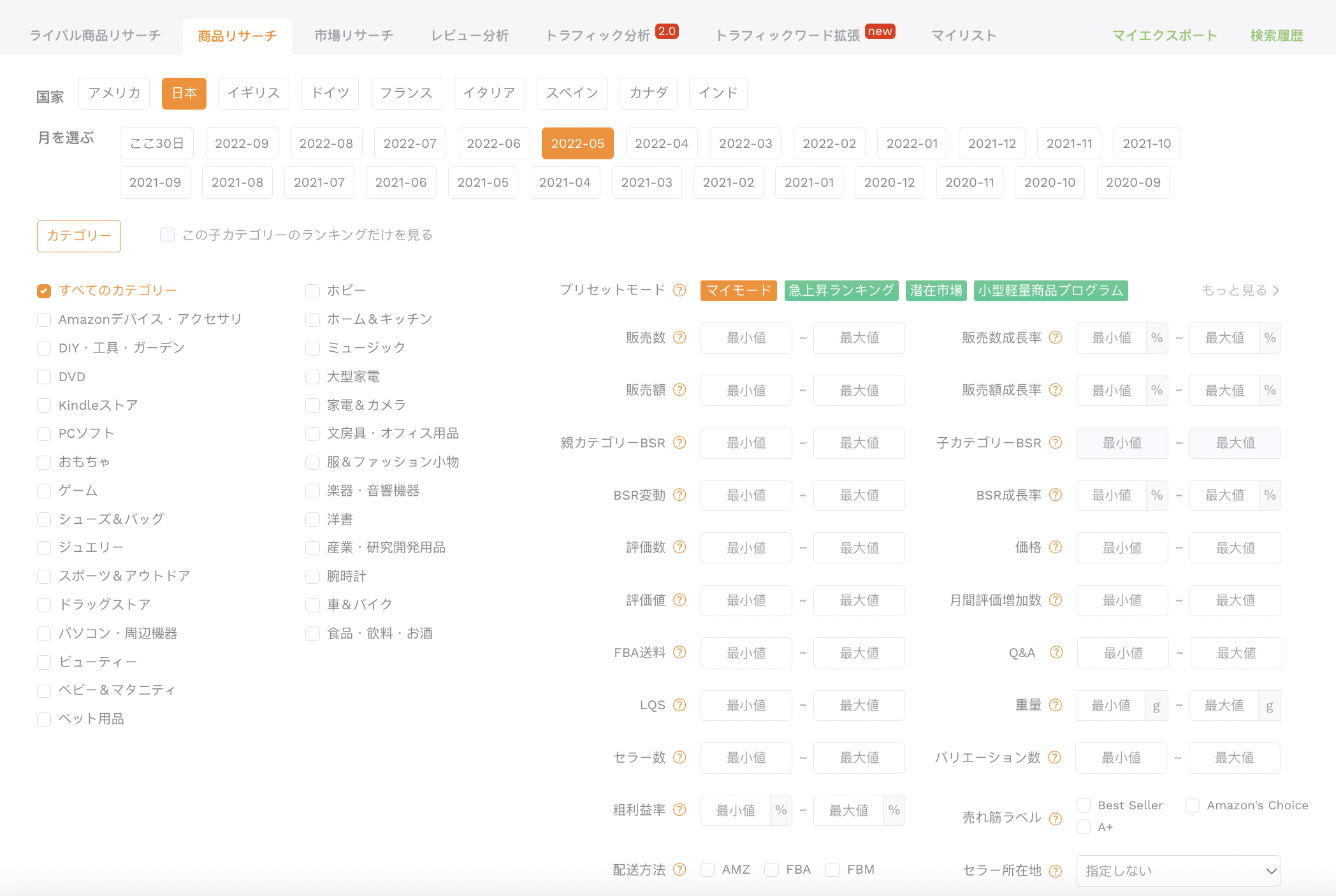Tick the Best Seller label checkbox
The width and height of the screenshot is (1336, 896).
(1084, 806)
